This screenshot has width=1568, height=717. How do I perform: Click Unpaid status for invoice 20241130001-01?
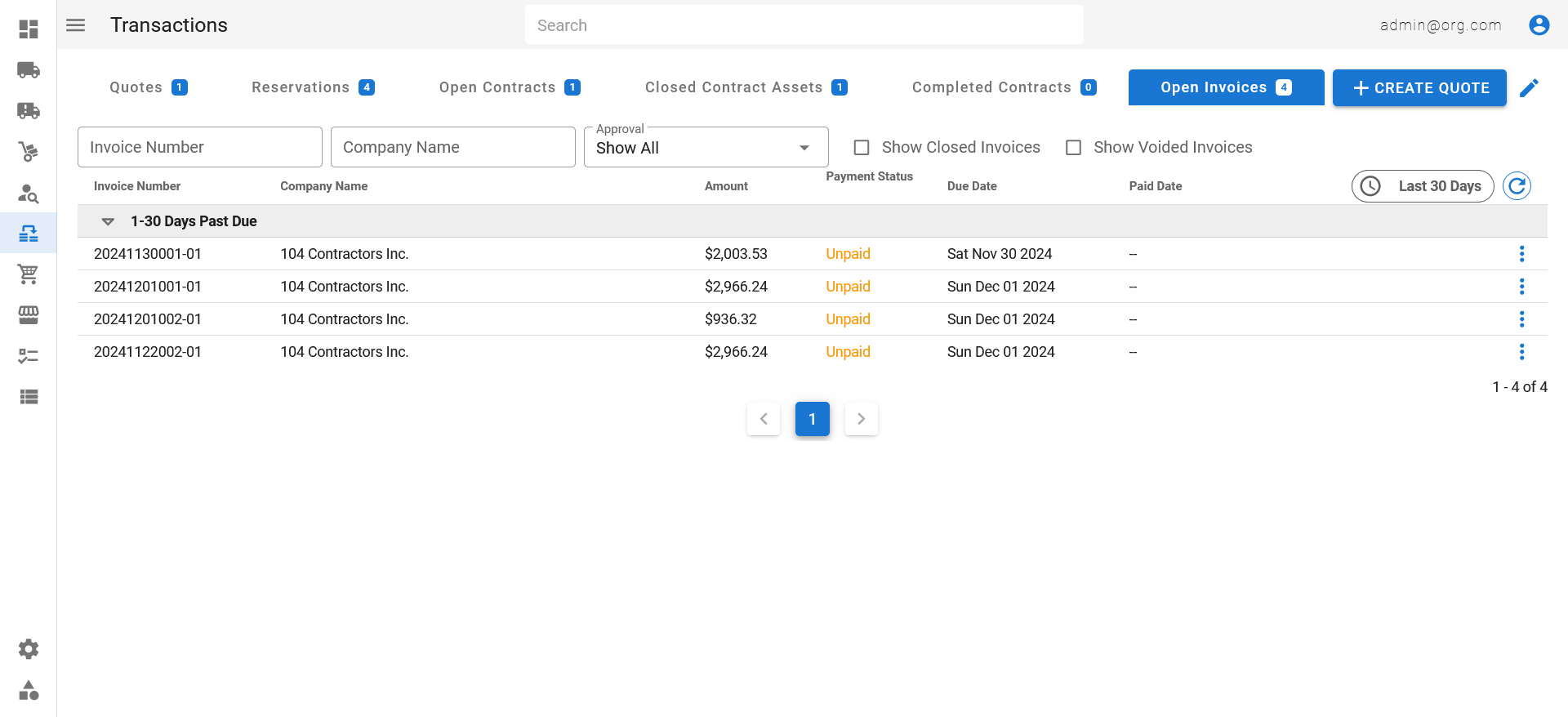click(848, 254)
